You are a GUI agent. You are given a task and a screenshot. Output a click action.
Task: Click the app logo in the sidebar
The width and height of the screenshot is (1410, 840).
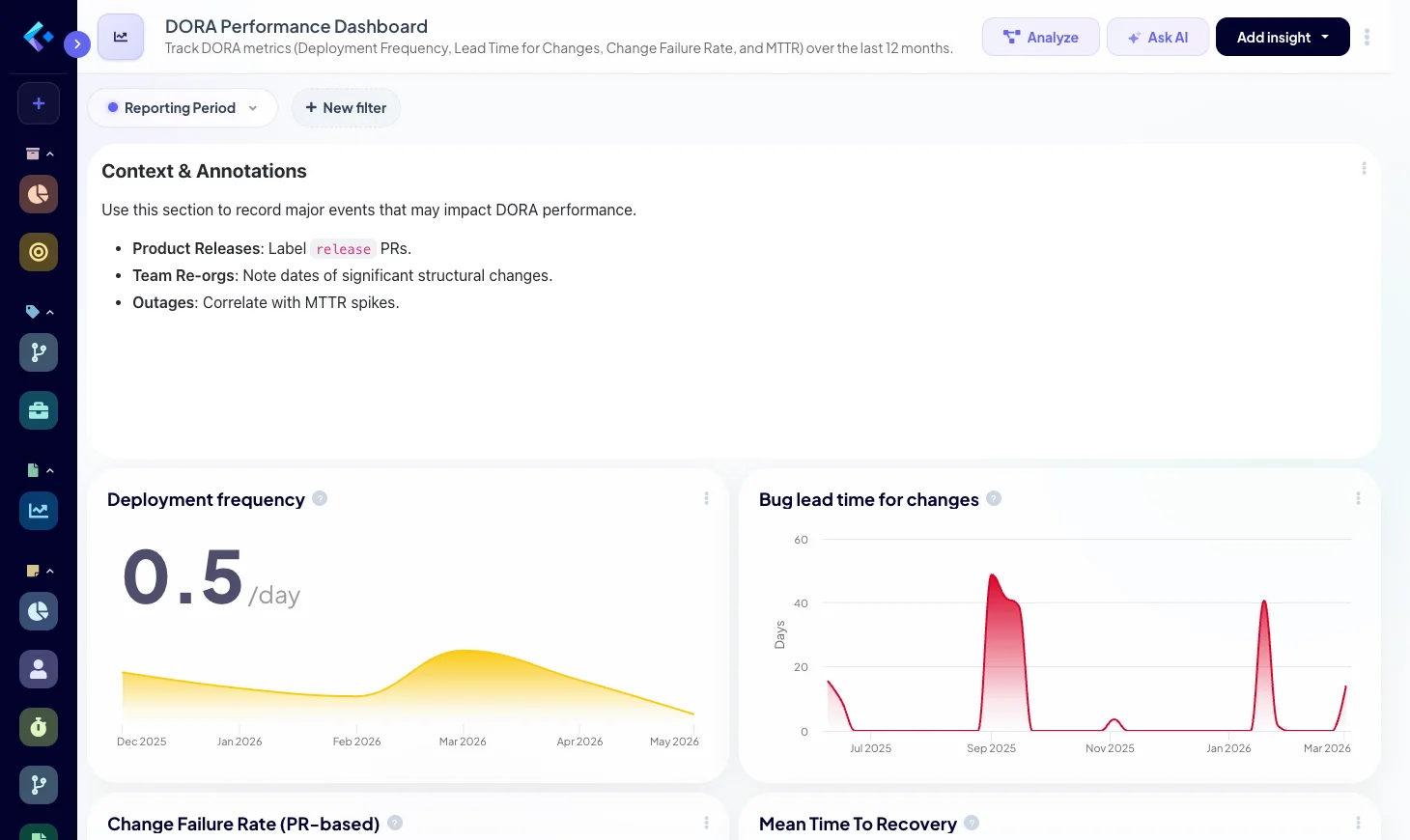click(39, 37)
